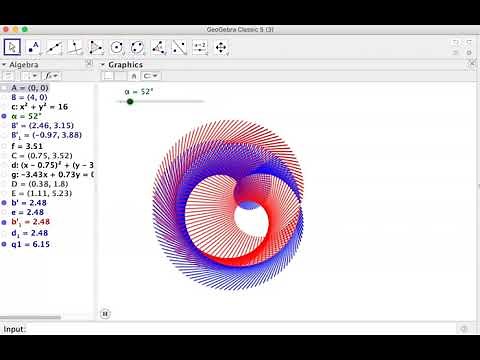Select the Point tool
The height and width of the screenshot is (360, 480).
[33, 47]
